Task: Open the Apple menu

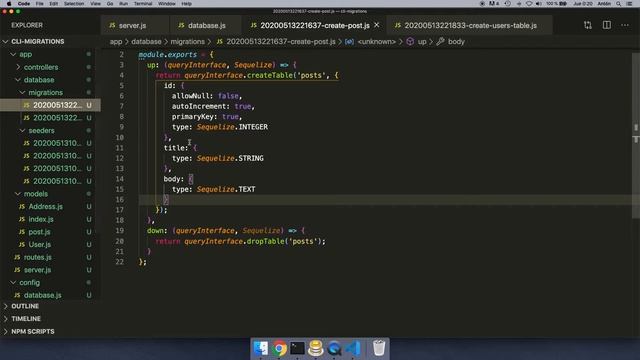Action: (9, 4)
